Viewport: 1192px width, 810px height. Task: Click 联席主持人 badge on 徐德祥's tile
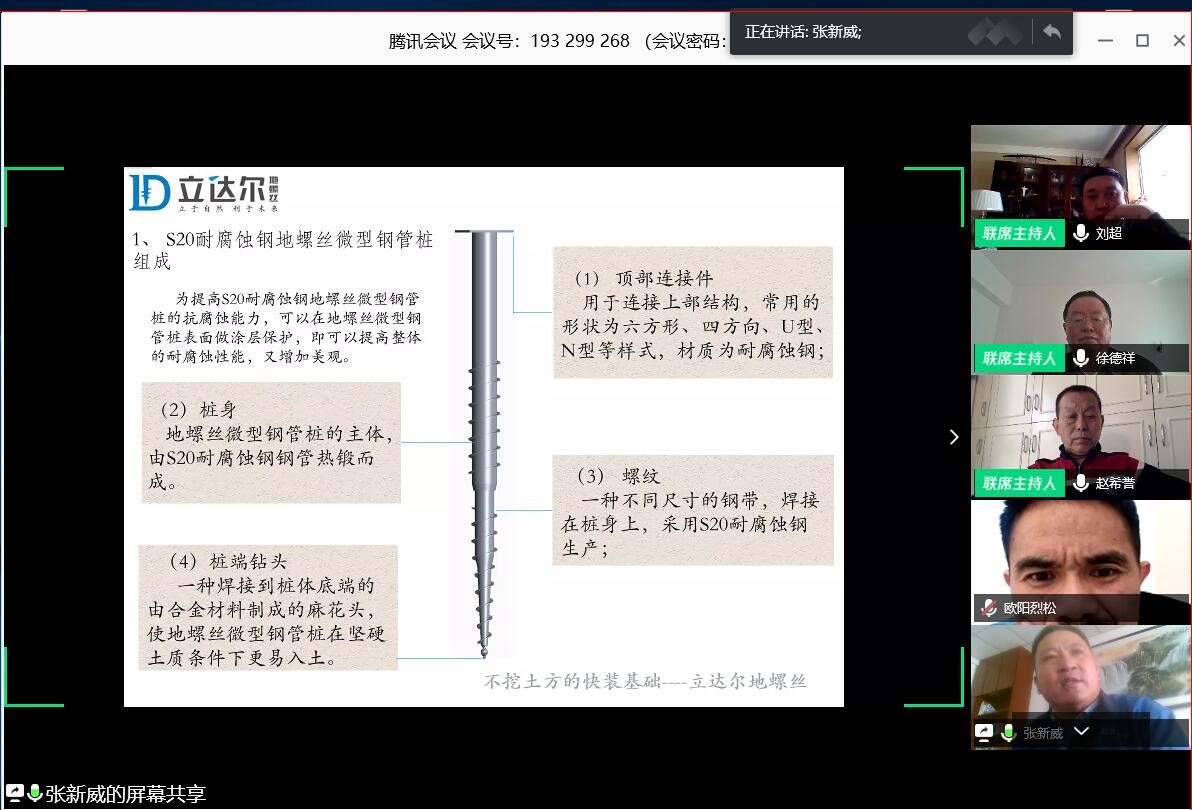pos(1018,358)
